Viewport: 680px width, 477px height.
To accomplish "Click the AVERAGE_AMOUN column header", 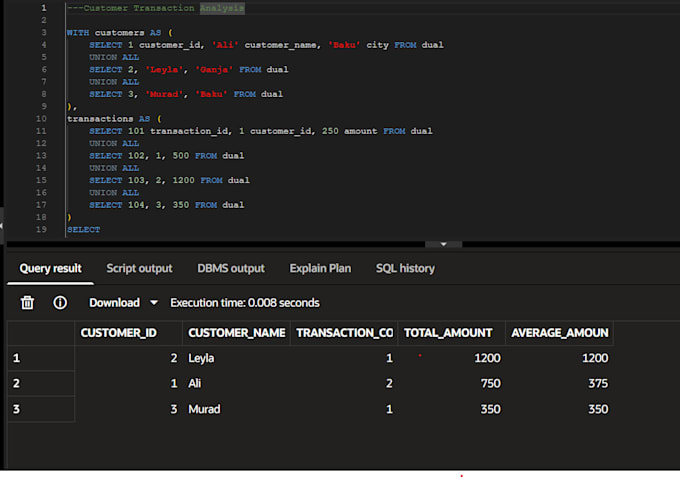I will pyautogui.click(x=559, y=333).
